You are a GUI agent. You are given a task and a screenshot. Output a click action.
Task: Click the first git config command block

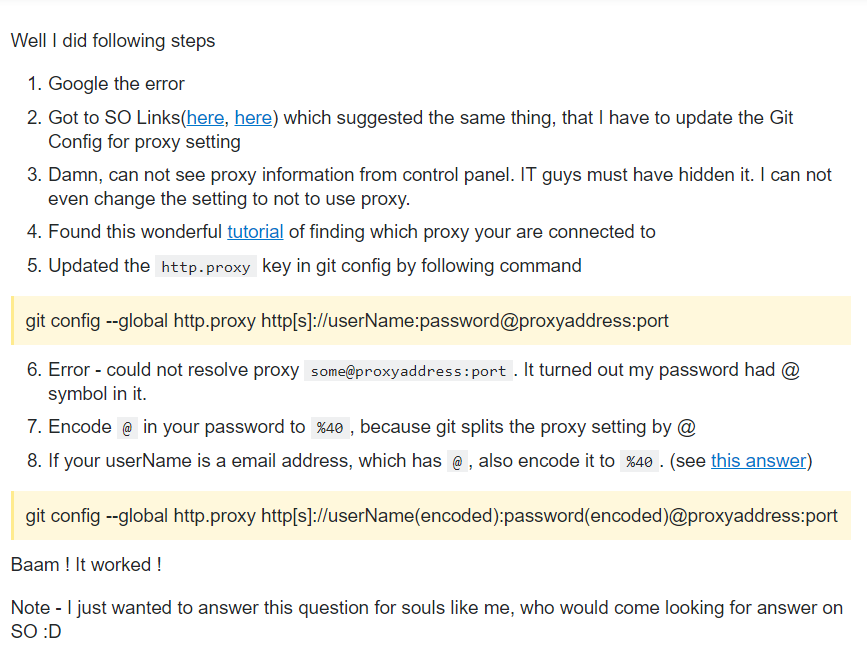click(x=431, y=321)
